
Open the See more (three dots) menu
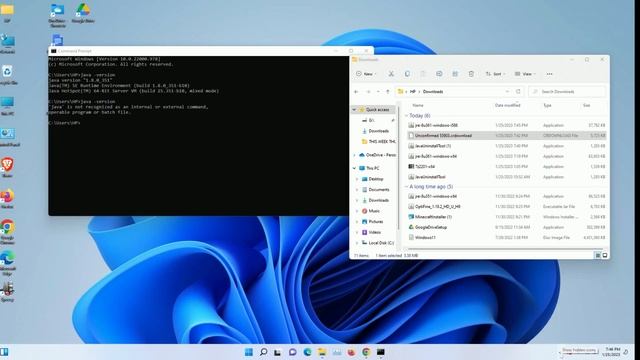(x=549, y=74)
